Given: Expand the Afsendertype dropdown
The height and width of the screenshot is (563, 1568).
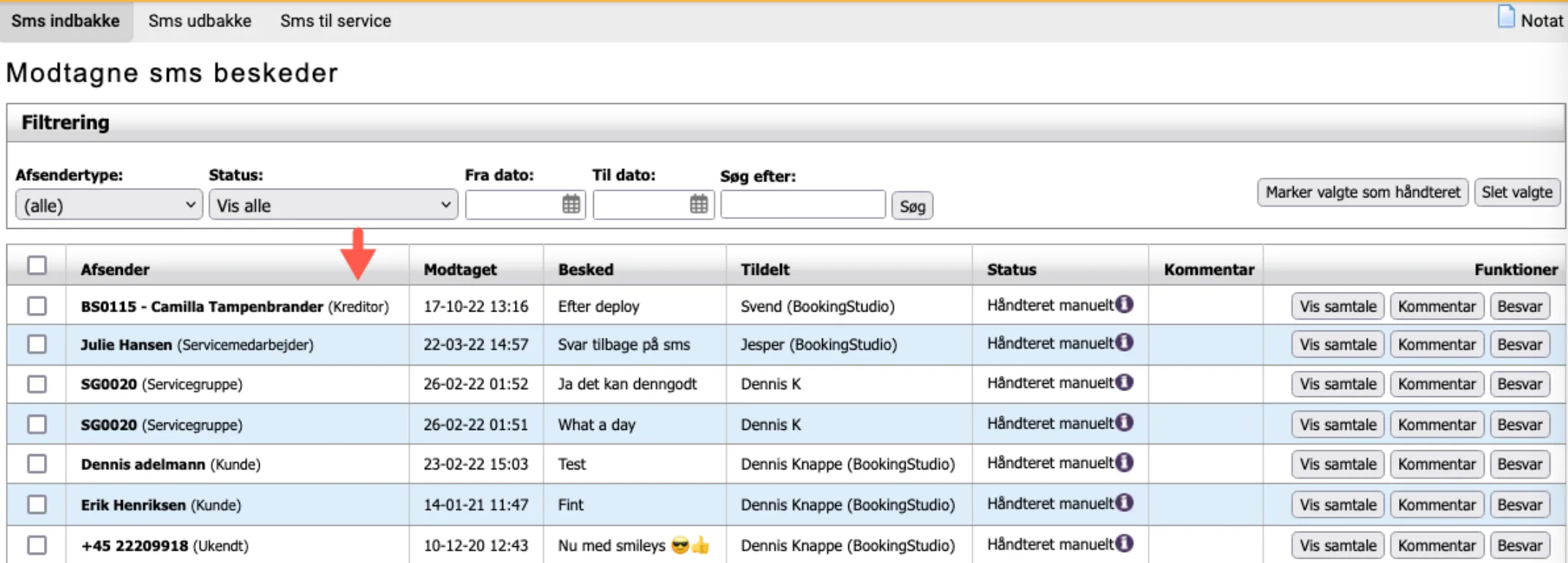Looking at the screenshot, I should click(108, 205).
